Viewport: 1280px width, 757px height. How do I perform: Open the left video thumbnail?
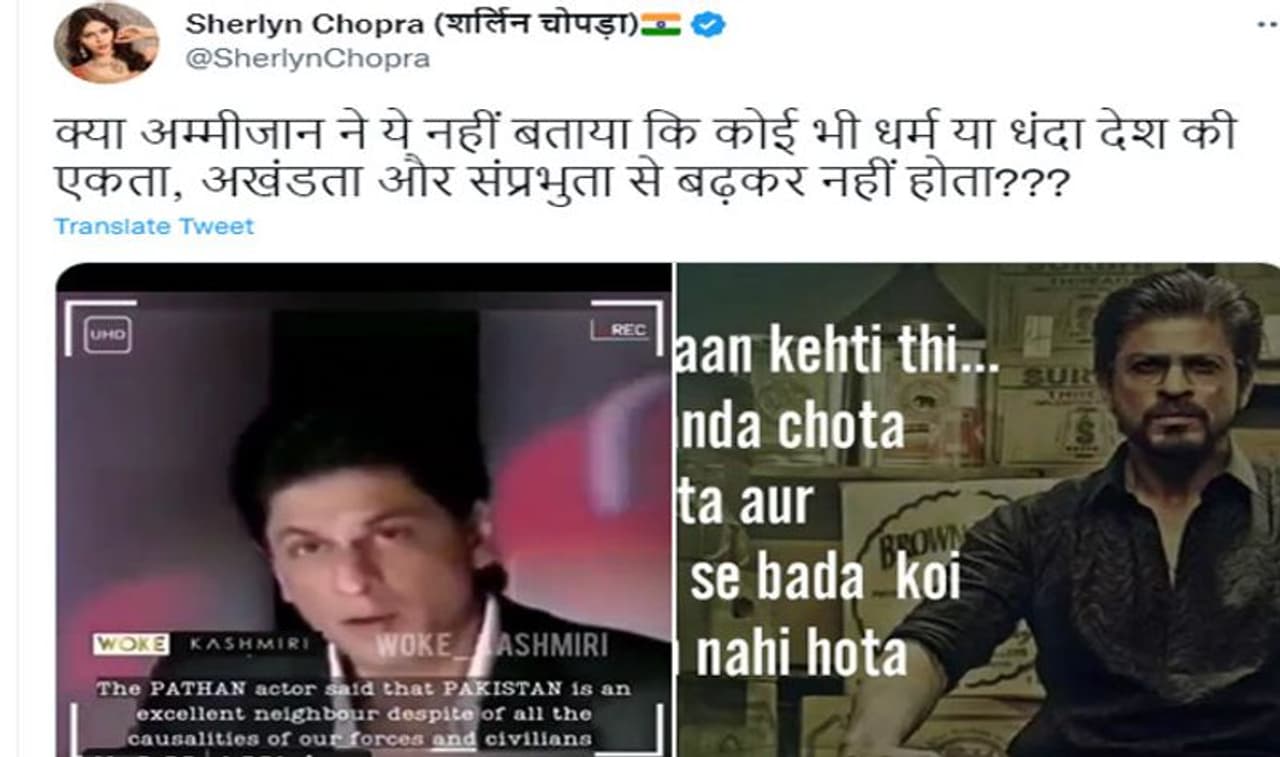tap(363, 510)
